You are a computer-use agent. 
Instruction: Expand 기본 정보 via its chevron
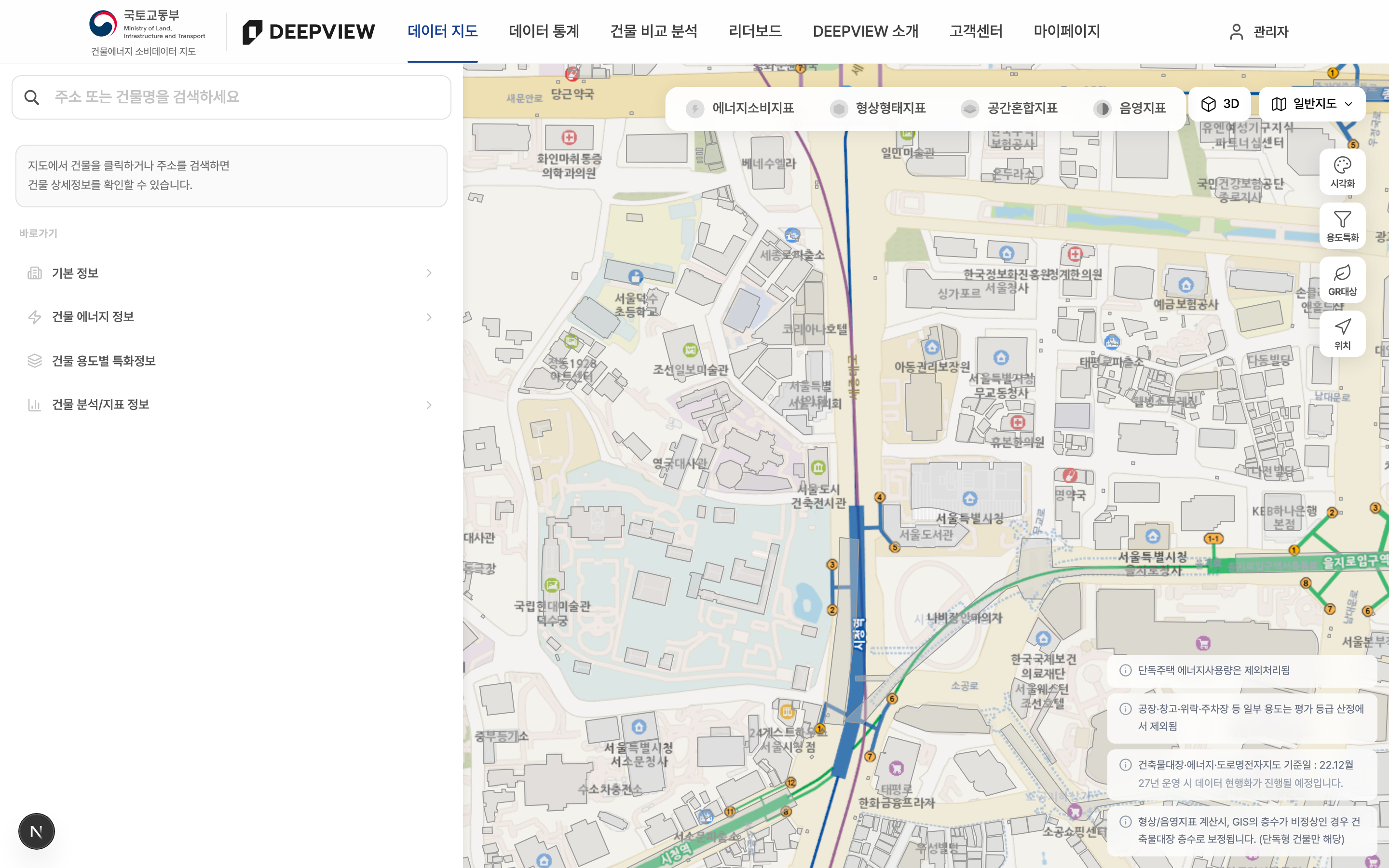[x=429, y=273]
